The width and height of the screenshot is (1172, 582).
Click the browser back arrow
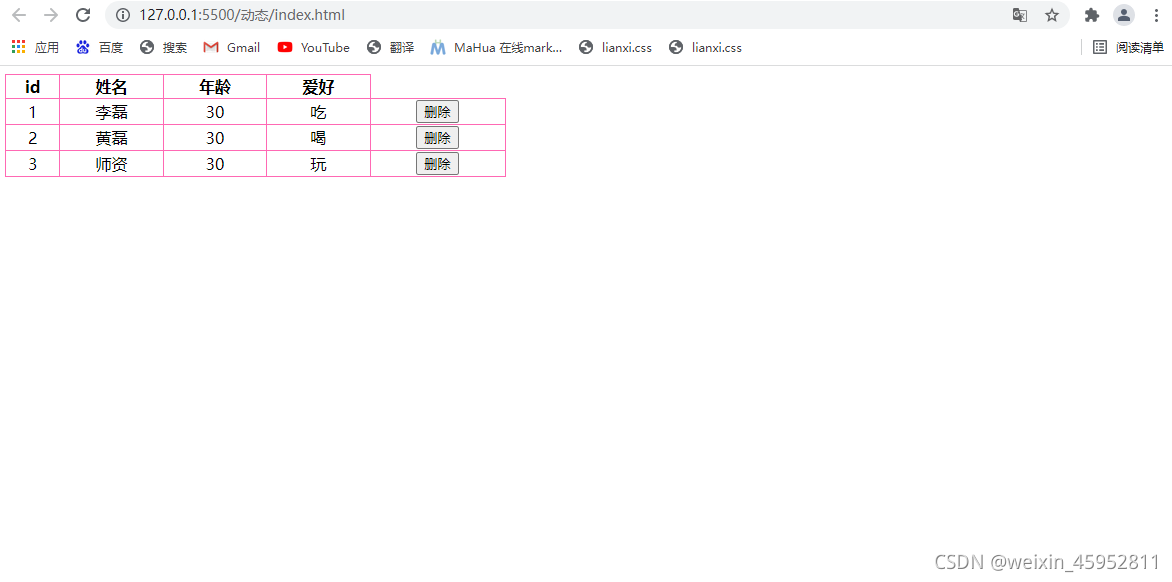pos(19,15)
